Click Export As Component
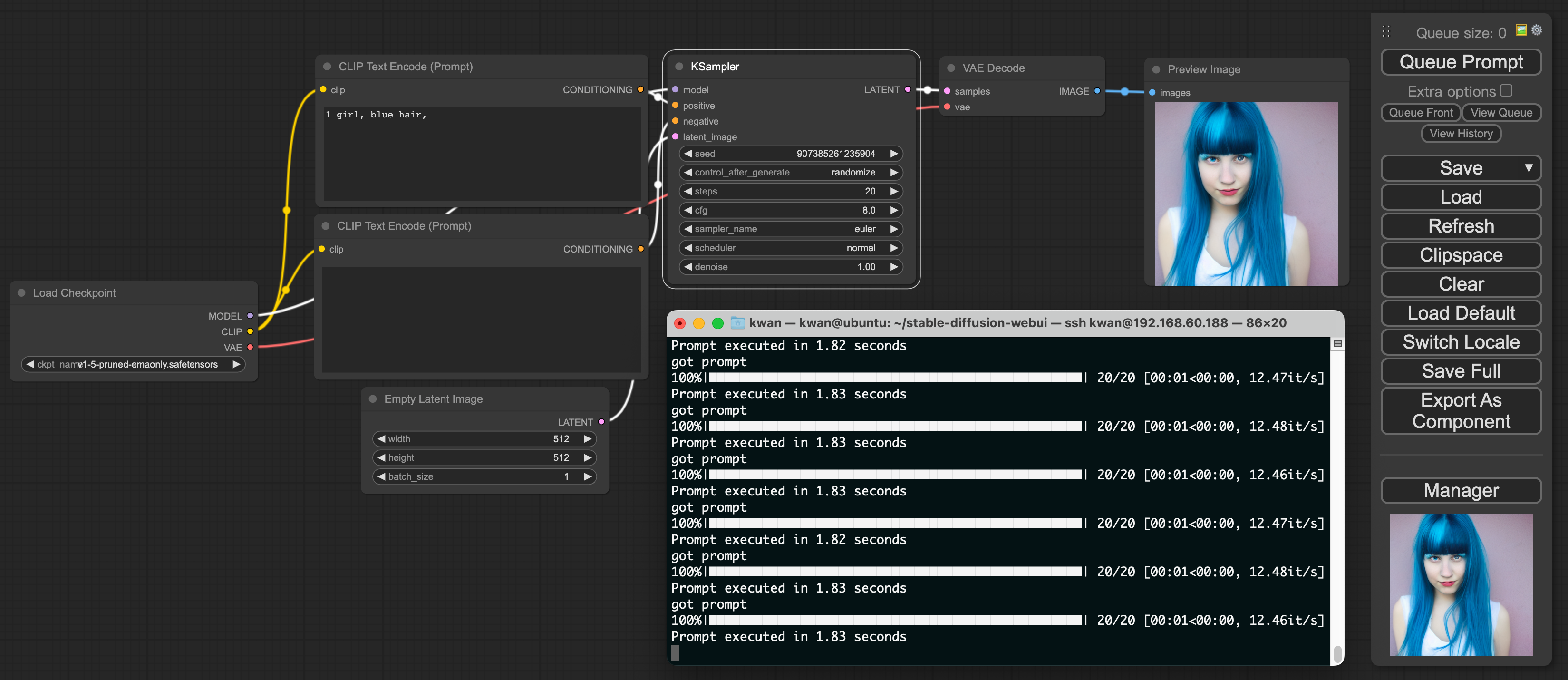This screenshot has width=1568, height=680. pos(1461,410)
